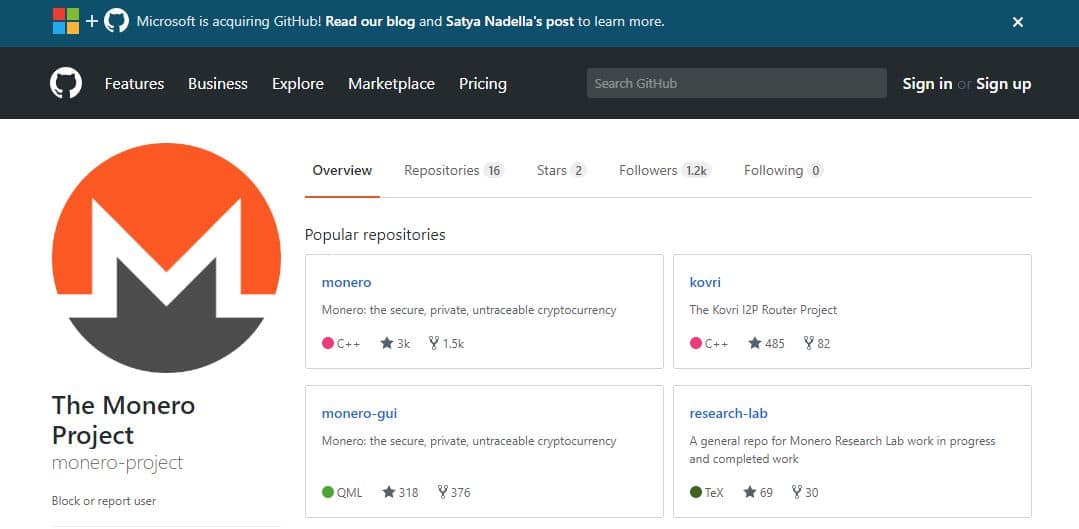The height and width of the screenshot is (529, 1079).
Task: Open the Marketplace menu item
Action: click(x=391, y=84)
